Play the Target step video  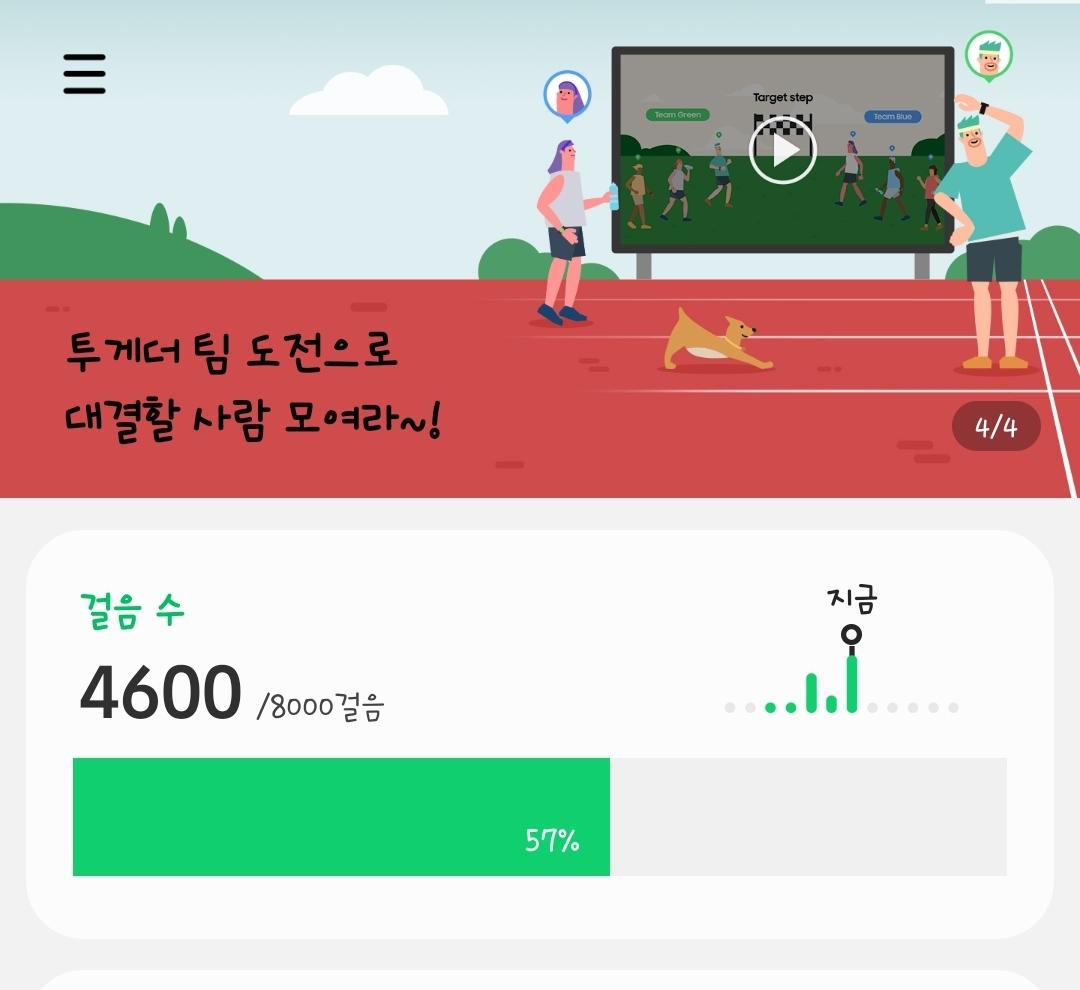[782, 150]
